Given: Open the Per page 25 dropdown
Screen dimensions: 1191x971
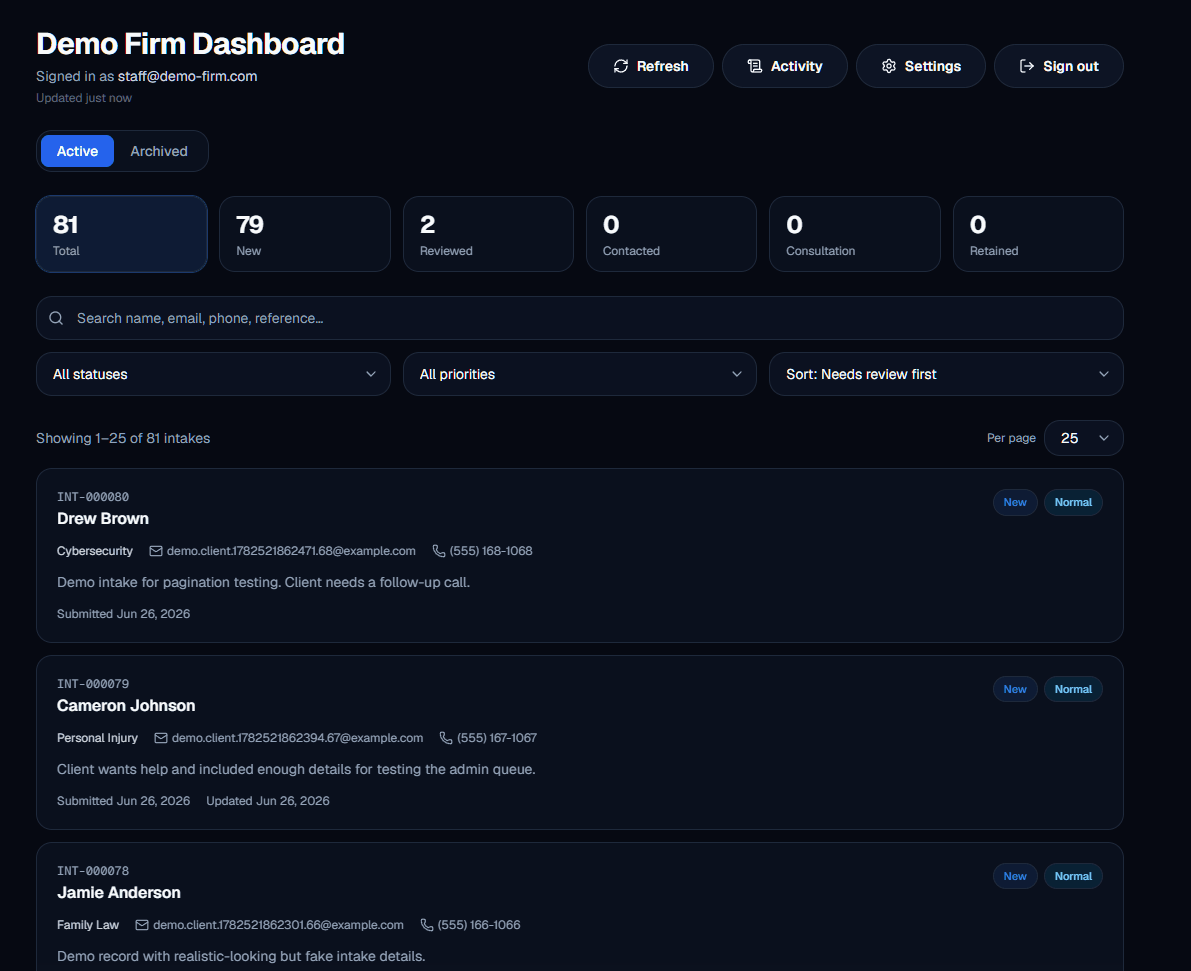Looking at the screenshot, I should point(1084,438).
